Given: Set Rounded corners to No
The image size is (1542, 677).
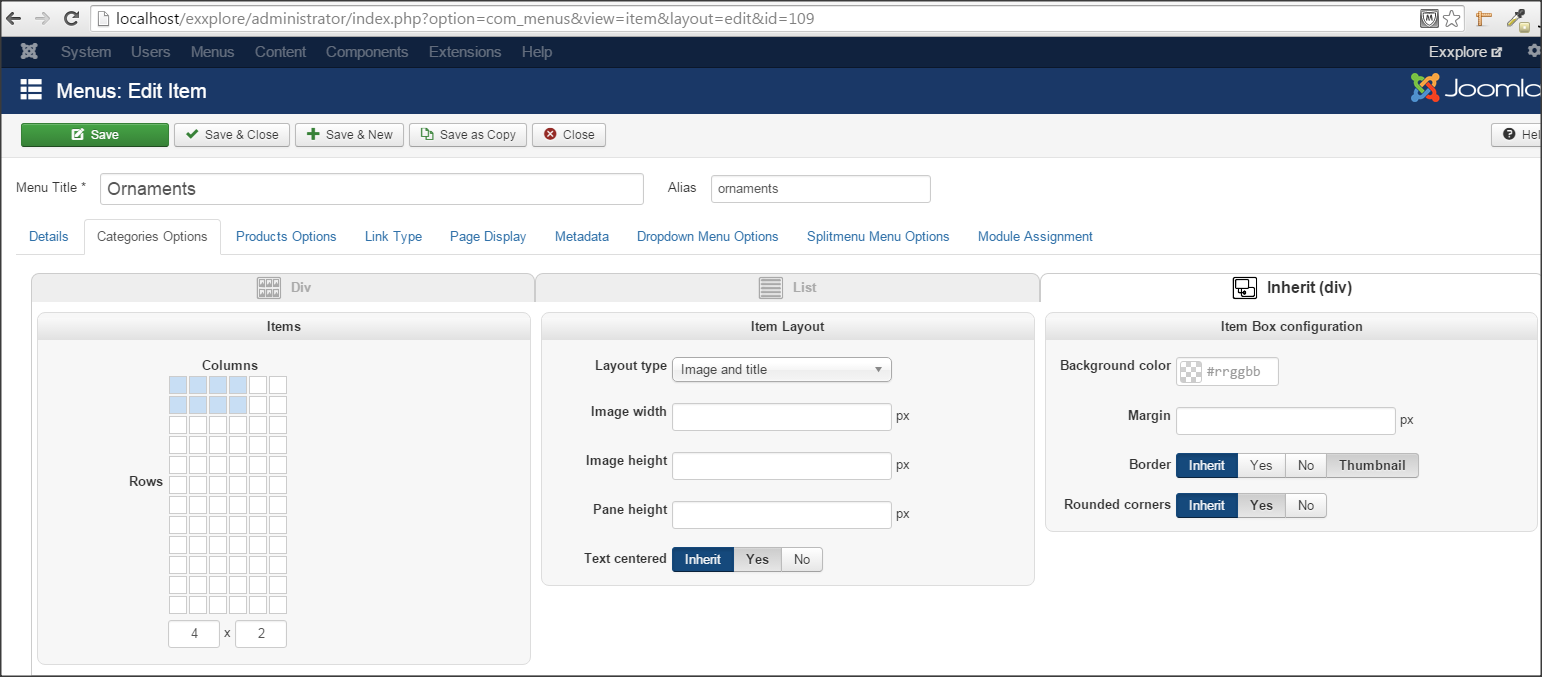Looking at the screenshot, I should click(1306, 505).
